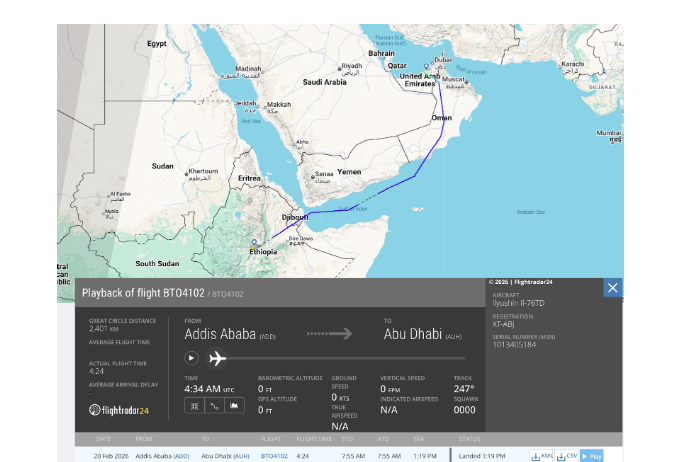Click the Abu Dhabi destination map marker
The image size is (673, 462).
pos(426,67)
